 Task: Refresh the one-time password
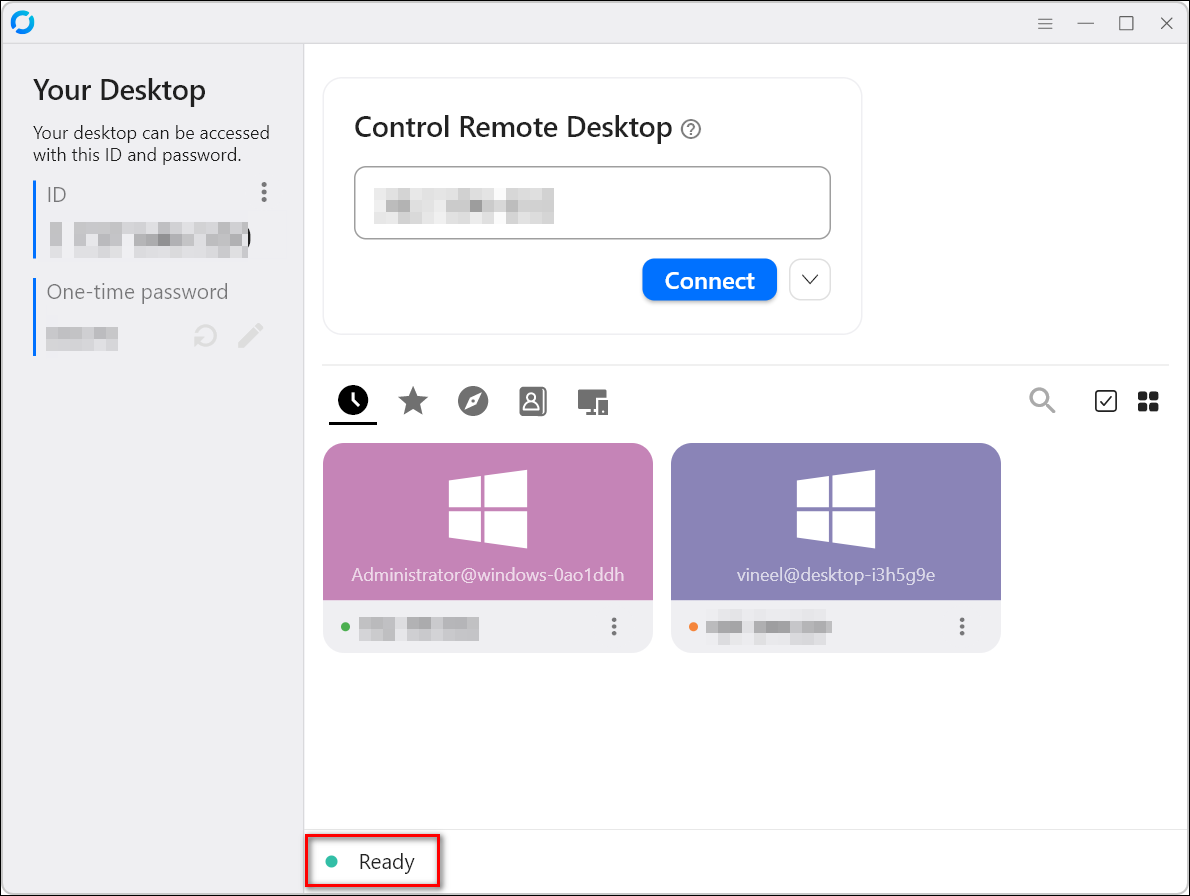(x=204, y=336)
